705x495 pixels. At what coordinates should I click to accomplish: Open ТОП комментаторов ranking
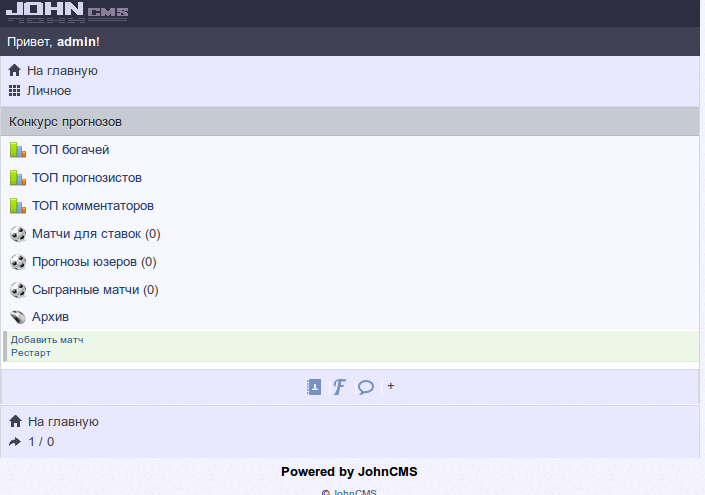(x=93, y=206)
